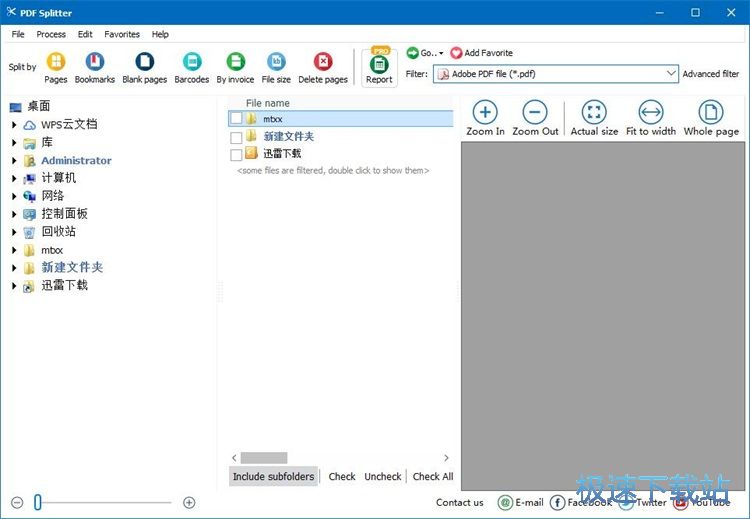The height and width of the screenshot is (519, 750).
Task: Open the Go dropdown arrow
Action: point(441,53)
